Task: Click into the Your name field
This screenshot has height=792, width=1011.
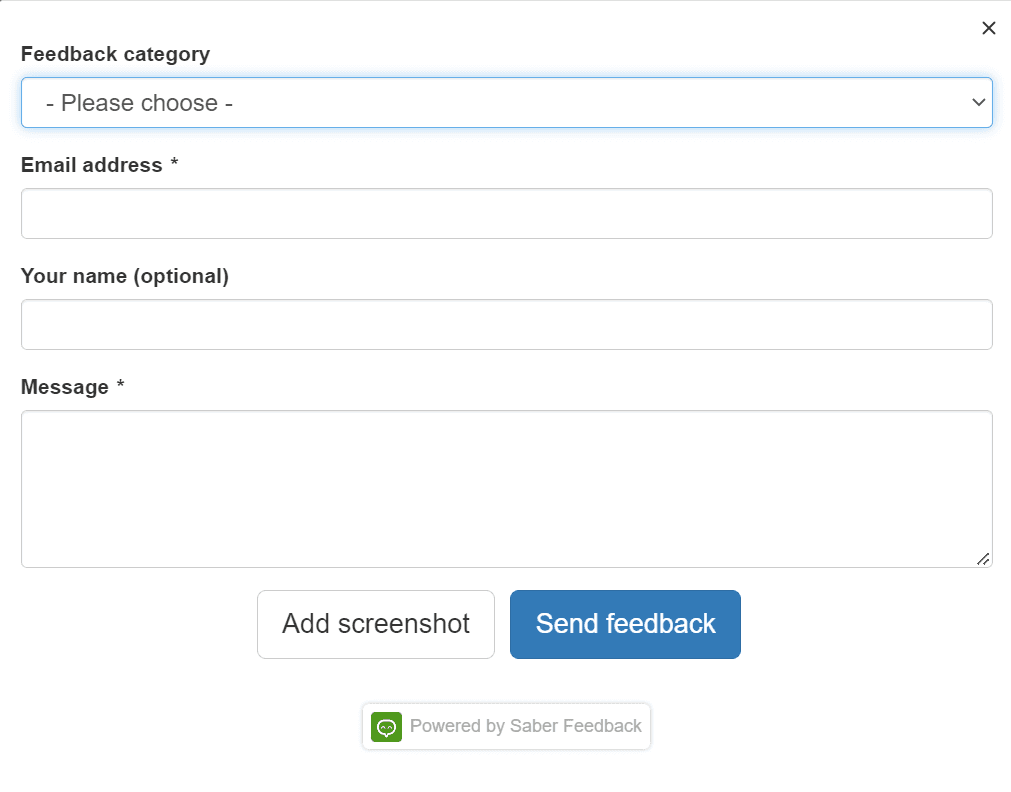Action: click(506, 325)
